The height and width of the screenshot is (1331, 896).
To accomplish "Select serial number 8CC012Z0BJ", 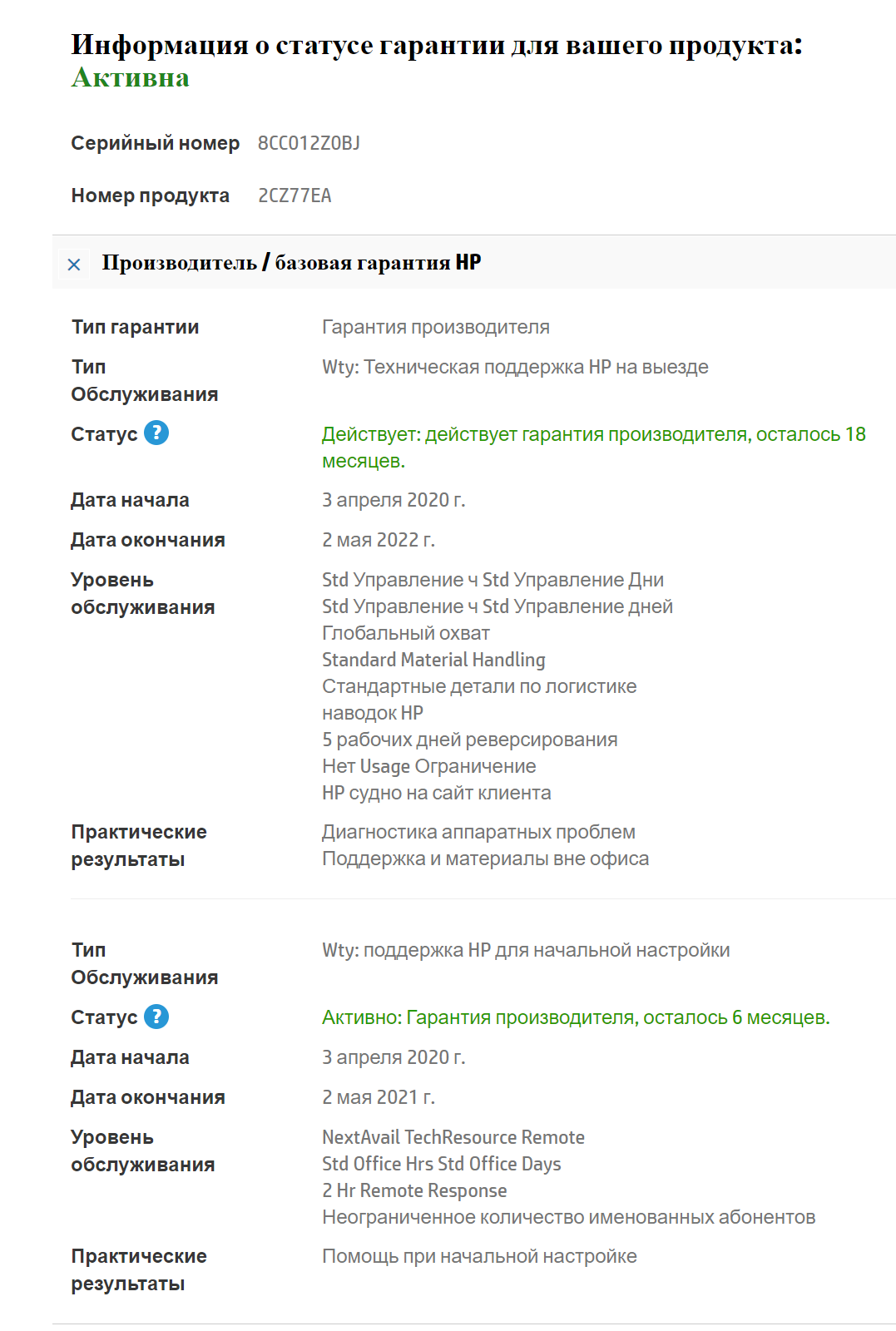I will [309, 143].
